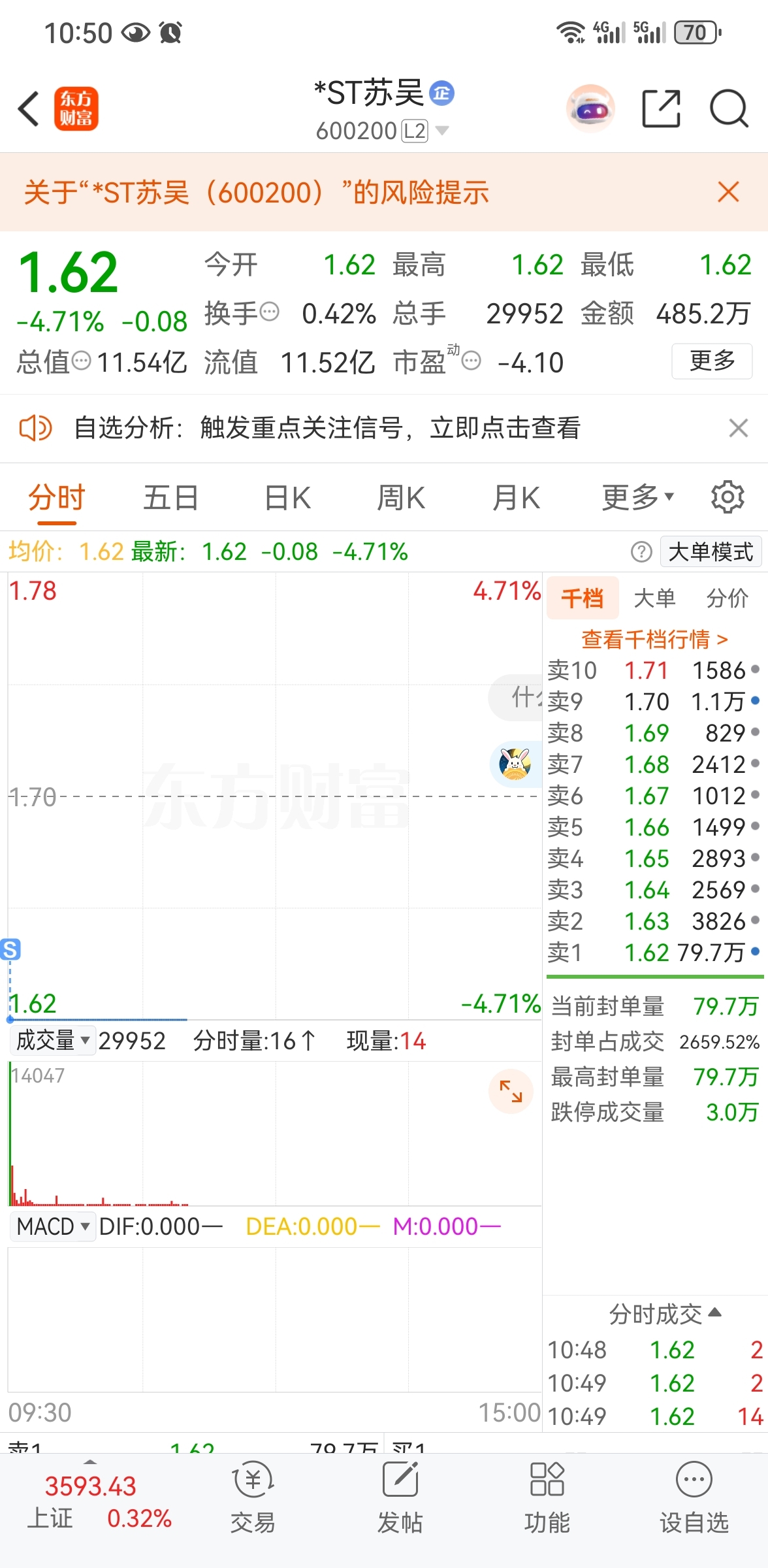Image resolution: width=768 pixels, height=1568 pixels.
Task: Tap the 卖10 order row
Action: click(654, 670)
